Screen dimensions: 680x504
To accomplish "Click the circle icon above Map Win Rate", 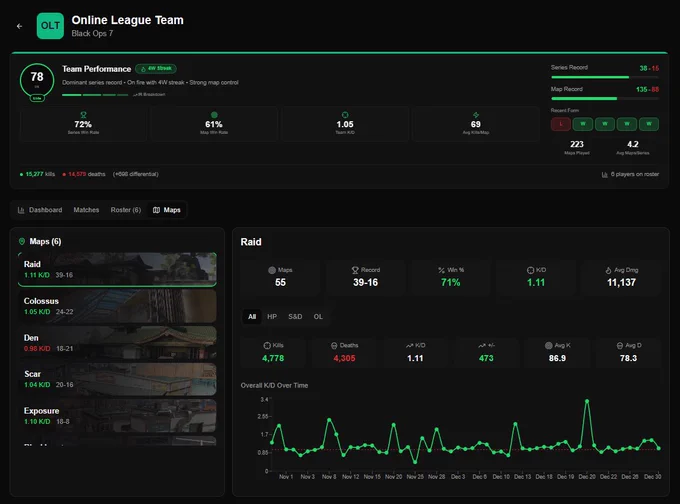I will 214,115.
